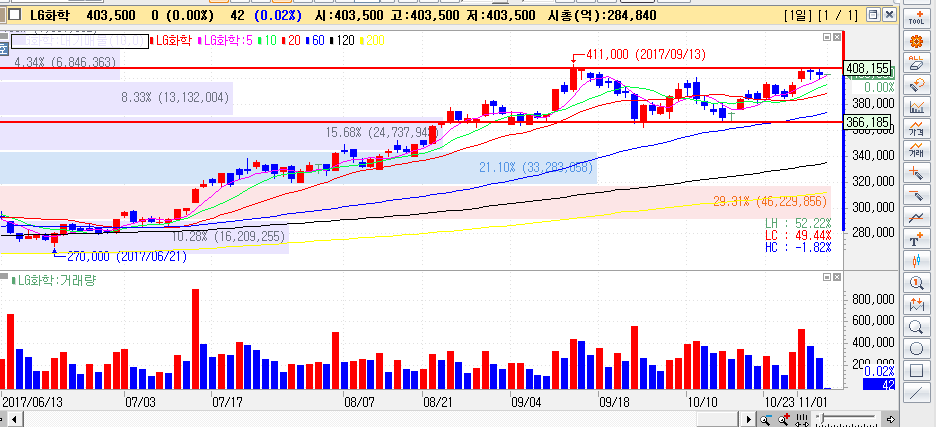The width and height of the screenshot is (936, 427).
Task: Toggle LG화학 candlestick series legend
Action: 171,41
